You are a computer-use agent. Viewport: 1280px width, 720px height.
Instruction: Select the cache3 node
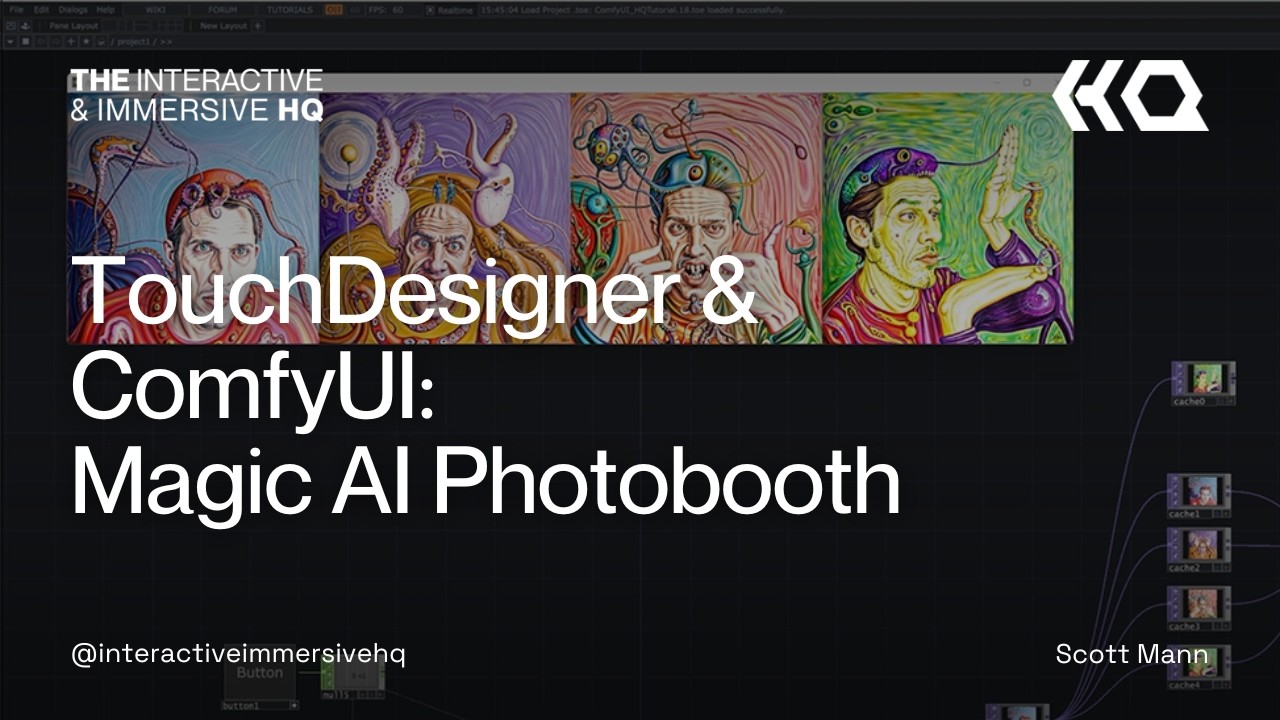coord(1199,609)
